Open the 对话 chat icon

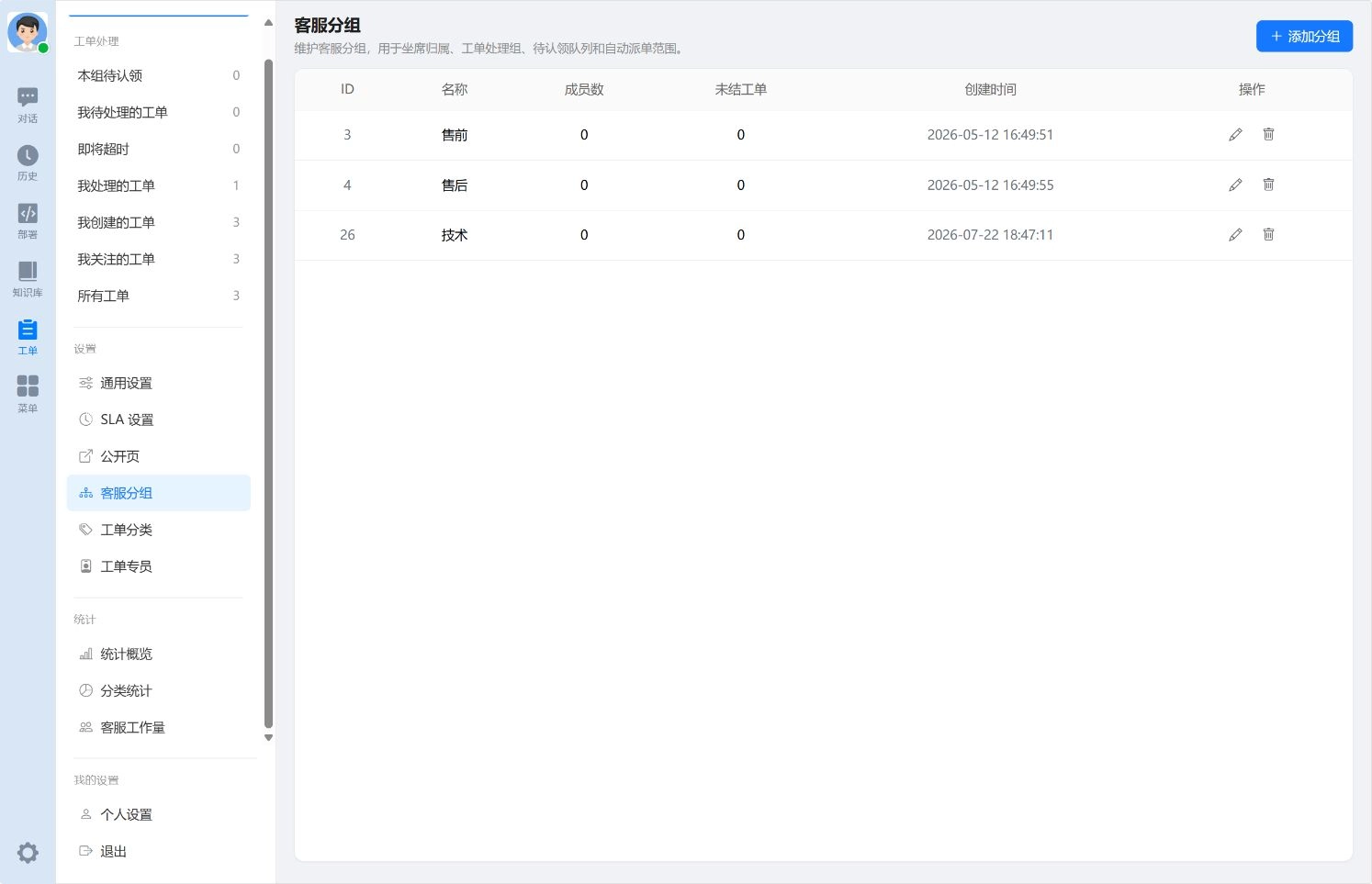(28, 97)
